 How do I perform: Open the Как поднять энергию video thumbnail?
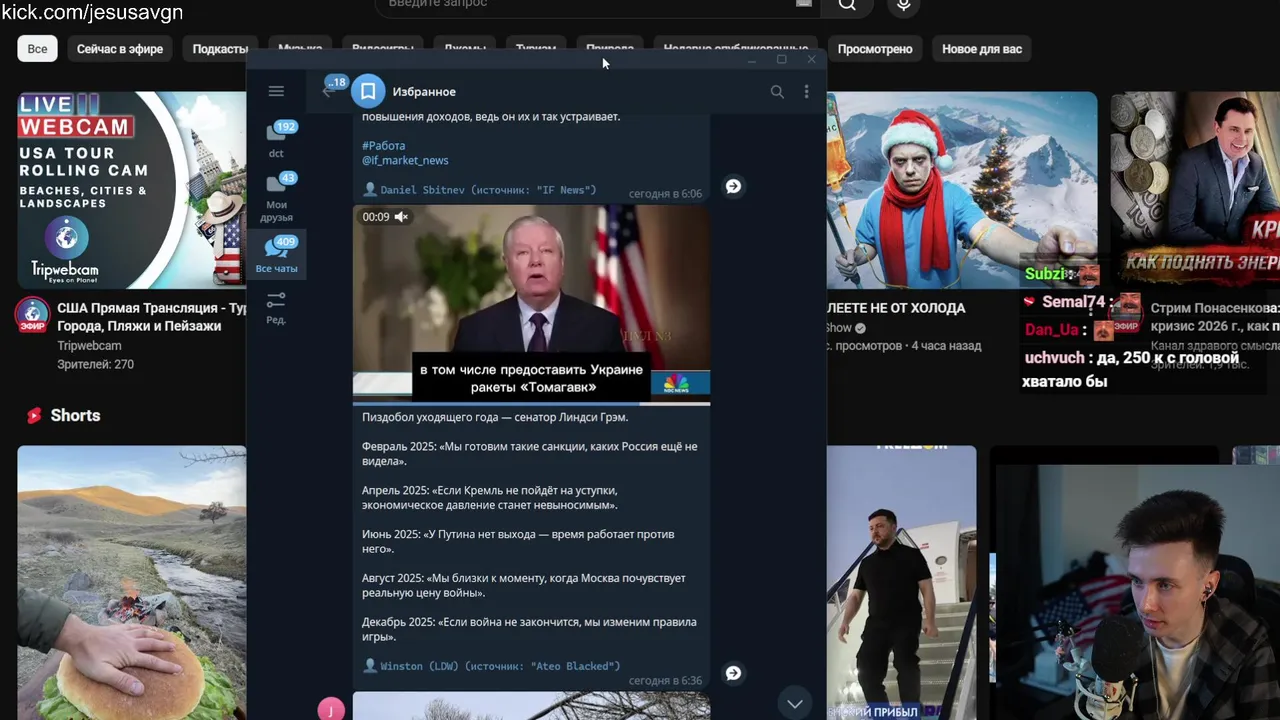point(1195,190)
